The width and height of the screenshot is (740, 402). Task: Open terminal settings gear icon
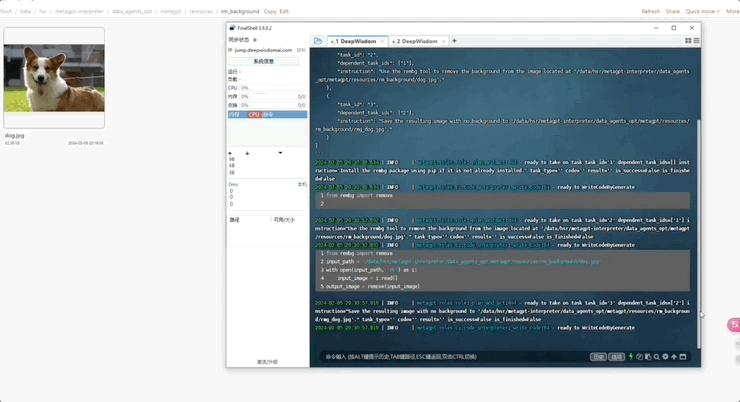click(x=665, y=357)
